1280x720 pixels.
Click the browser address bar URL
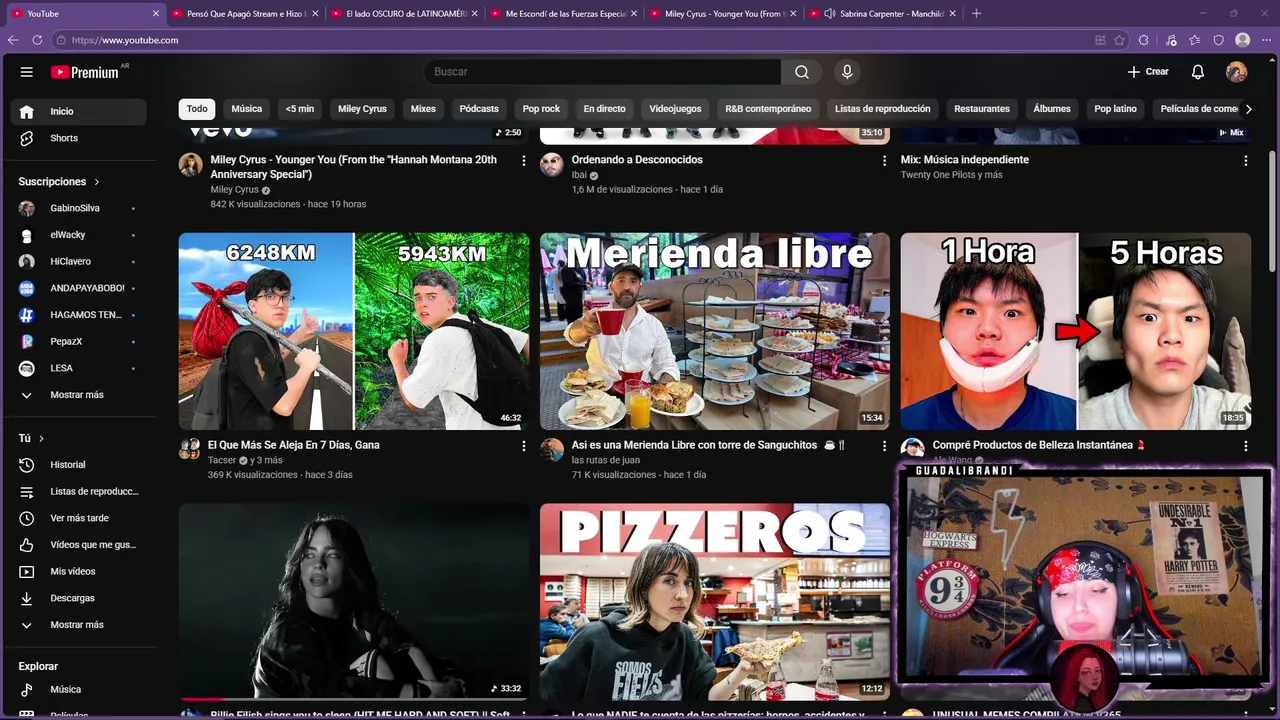tap(125, 40)
